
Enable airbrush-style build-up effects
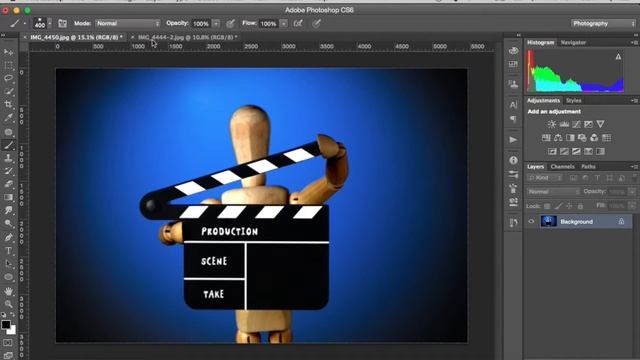(x=298, y=24)
